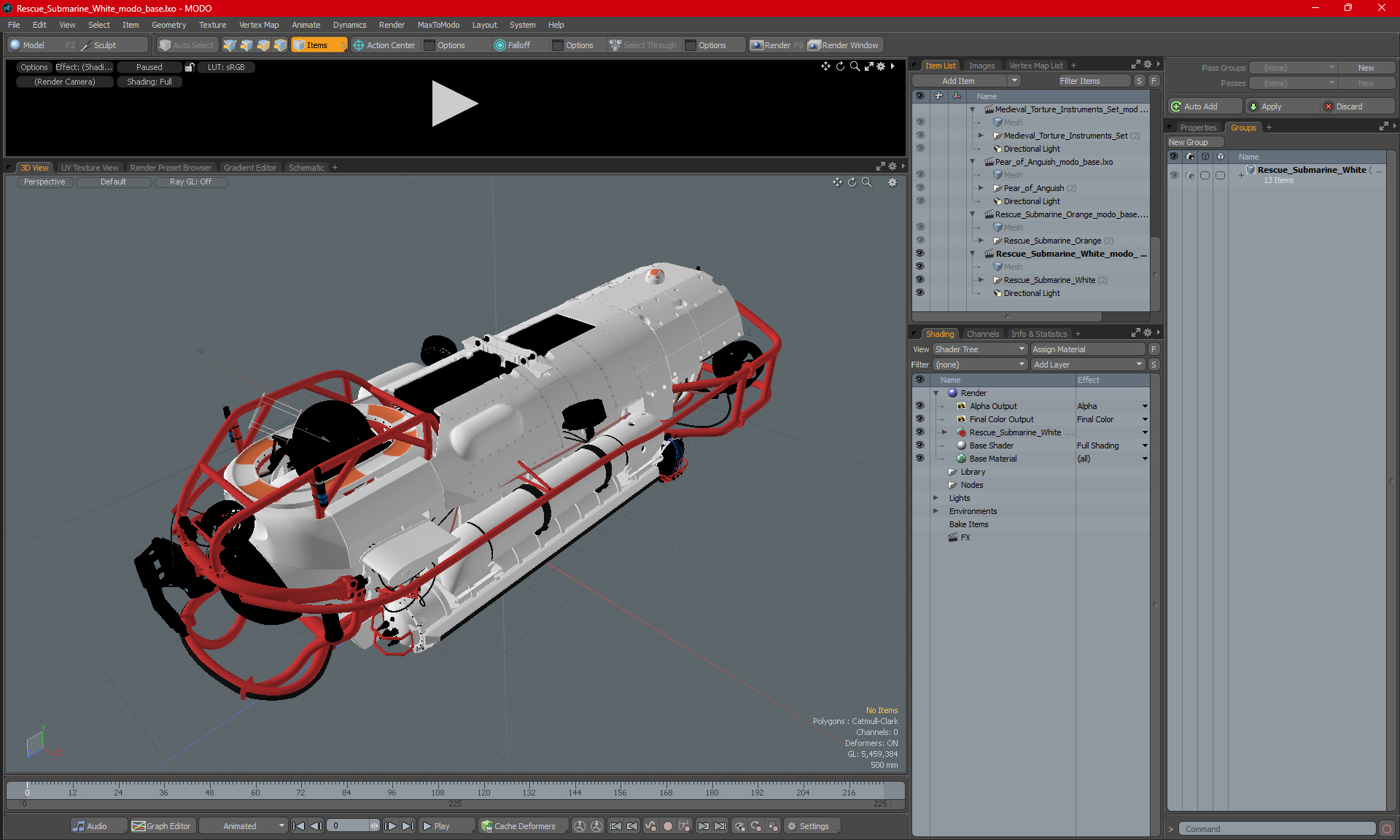The image size is (1400, 840).
Task: Click Filter Items field
Action: pyautogui.click(x=1094, y=81)
